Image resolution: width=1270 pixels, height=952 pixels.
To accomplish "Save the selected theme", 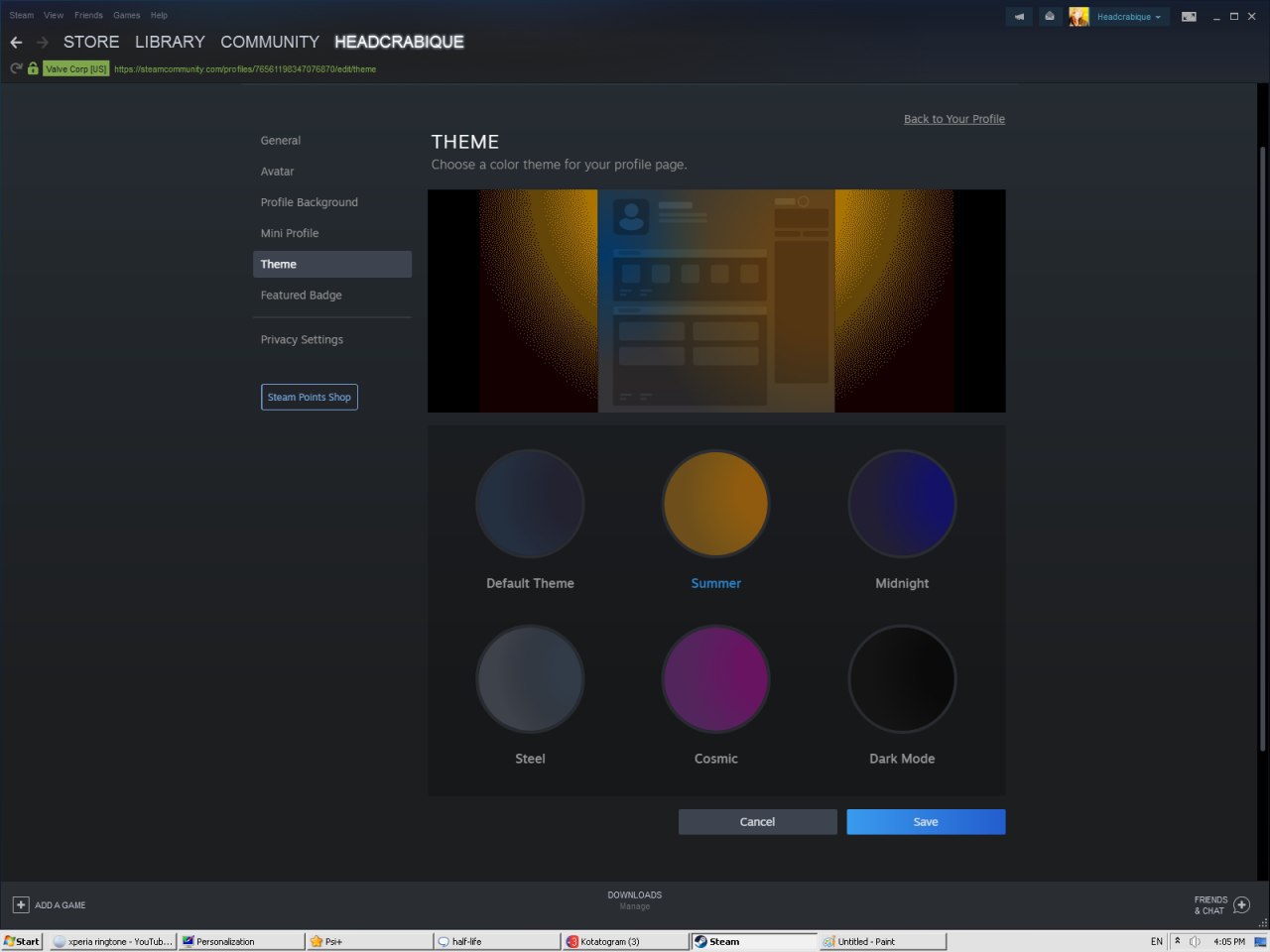I will pyautogui.click(x=926, y=822).
